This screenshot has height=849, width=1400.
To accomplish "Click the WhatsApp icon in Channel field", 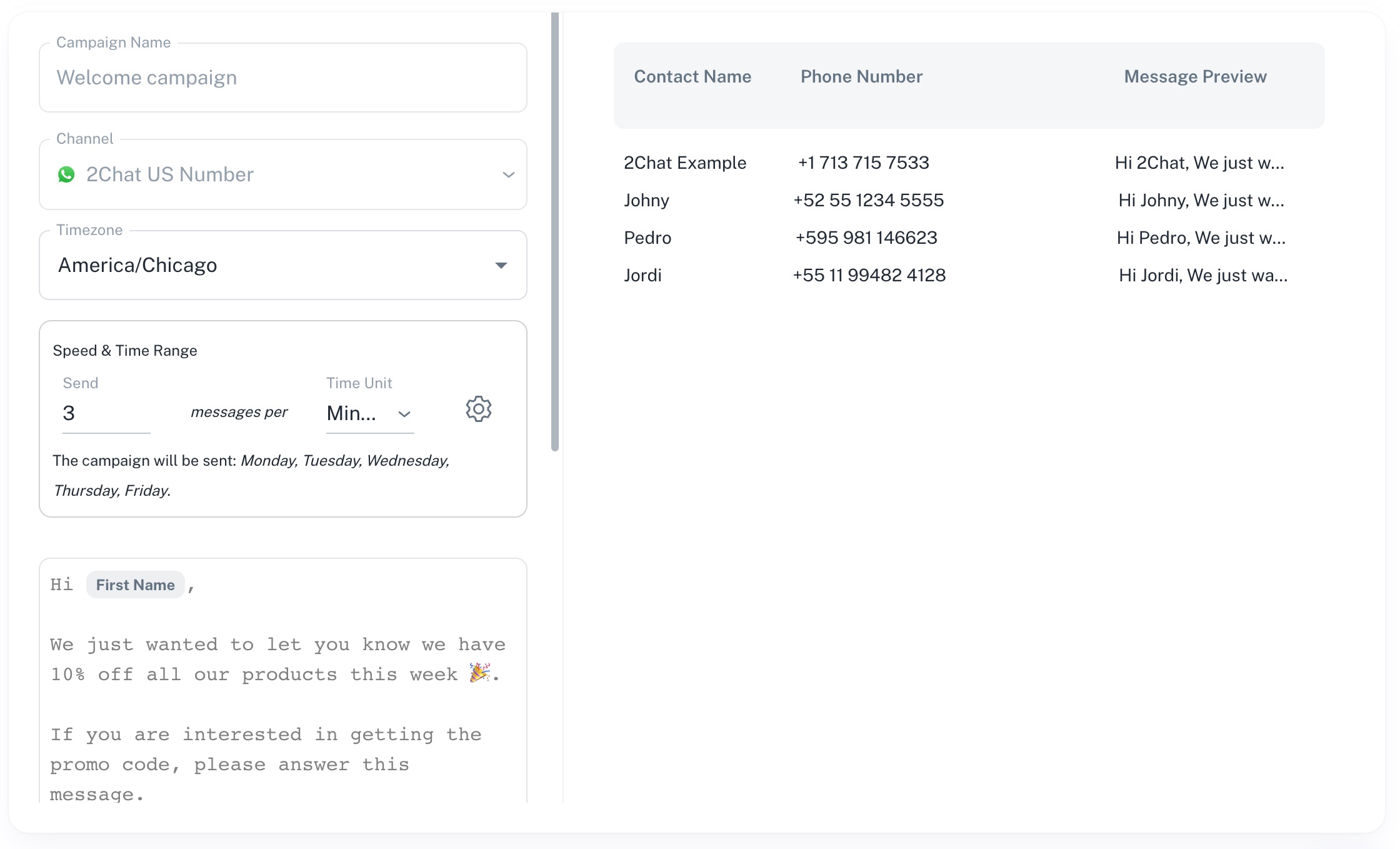I will (66, 174).
